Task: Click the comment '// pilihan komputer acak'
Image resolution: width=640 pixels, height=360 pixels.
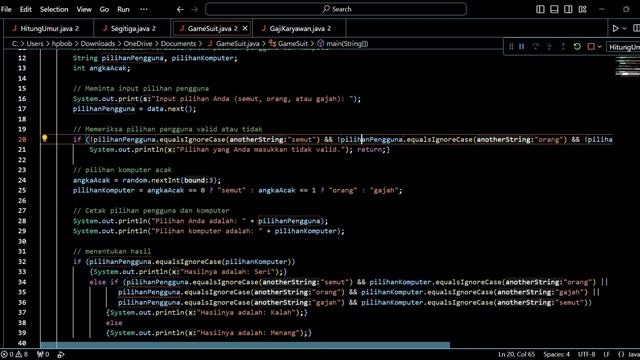Action: point(122,170)
